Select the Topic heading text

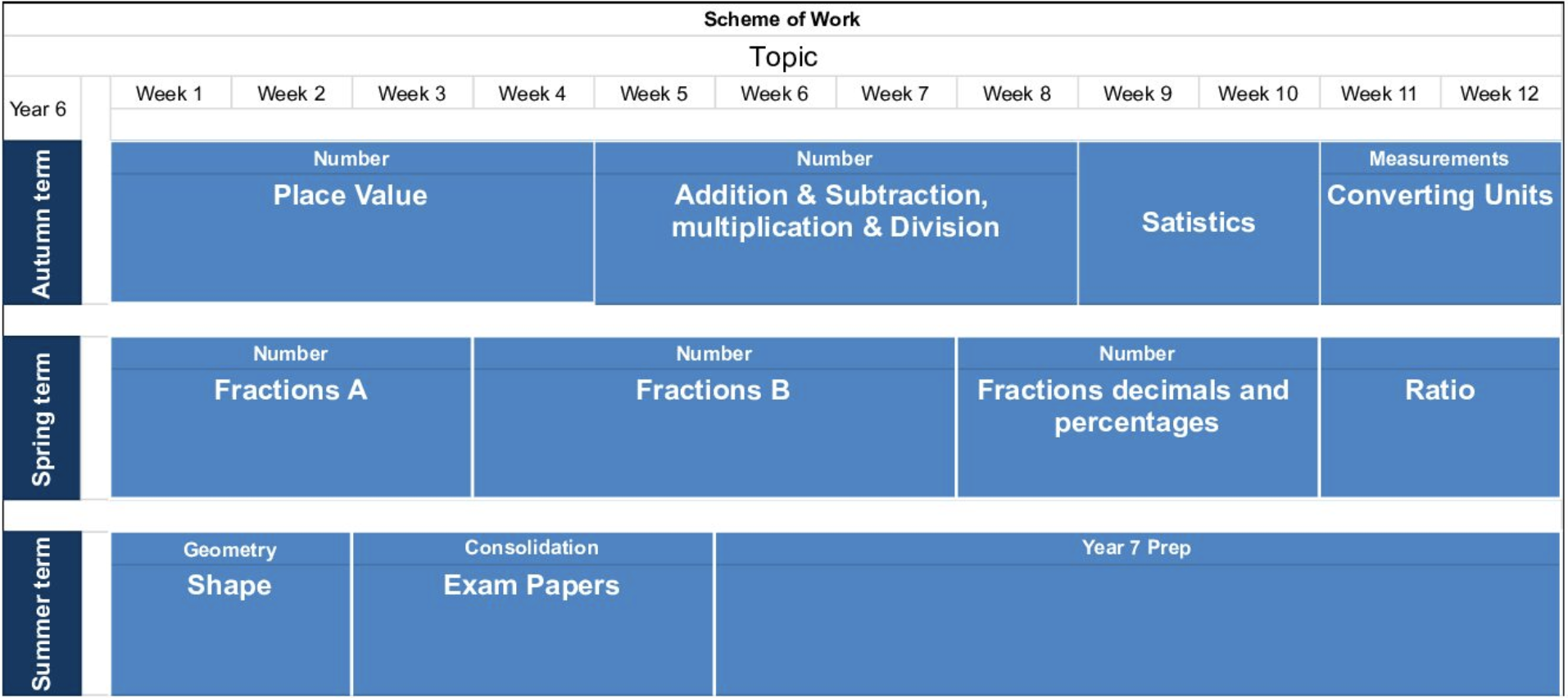(x=783, y=57)
